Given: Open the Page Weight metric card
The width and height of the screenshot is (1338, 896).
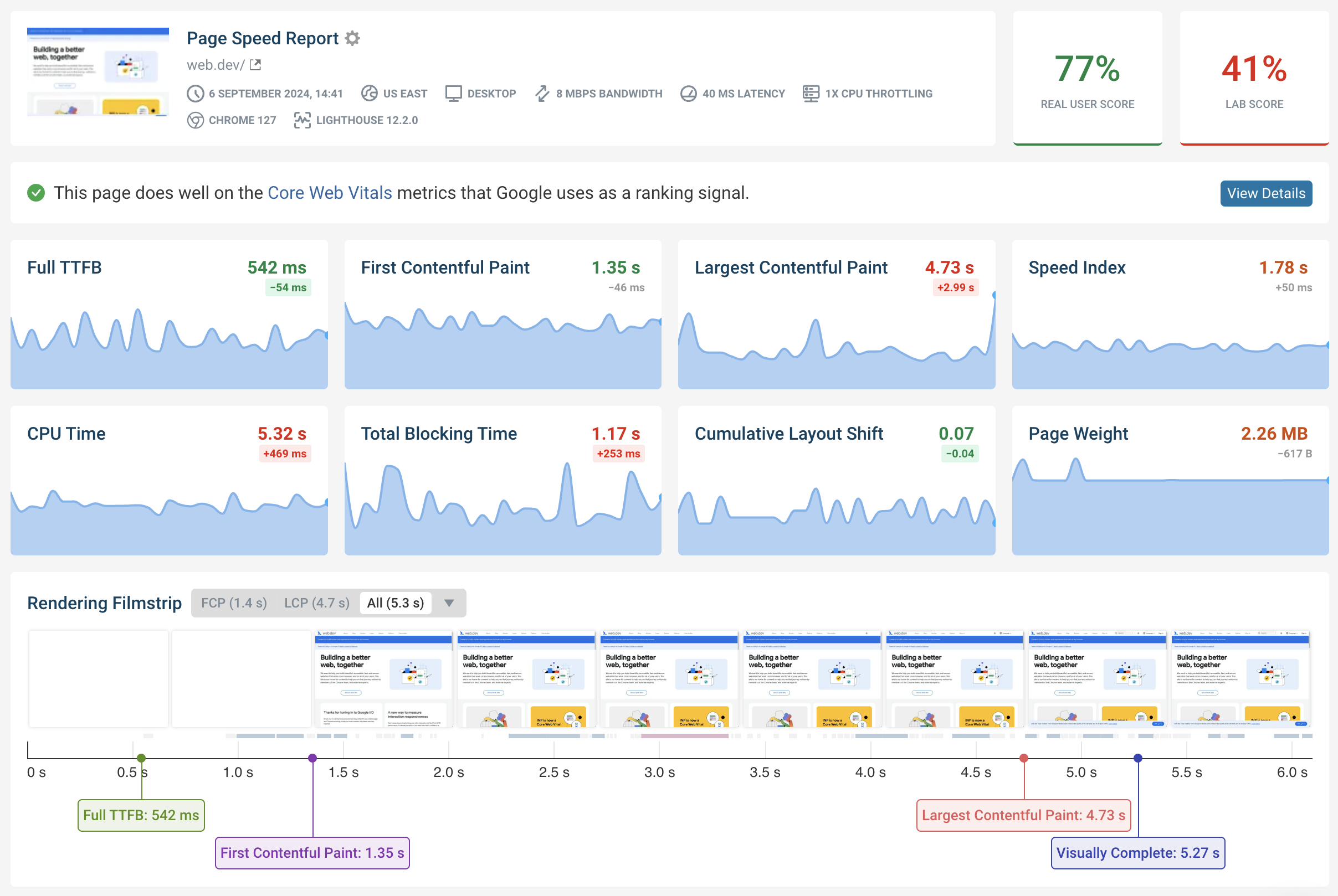Looking at the screenshot, I should tap(1171, 481).
